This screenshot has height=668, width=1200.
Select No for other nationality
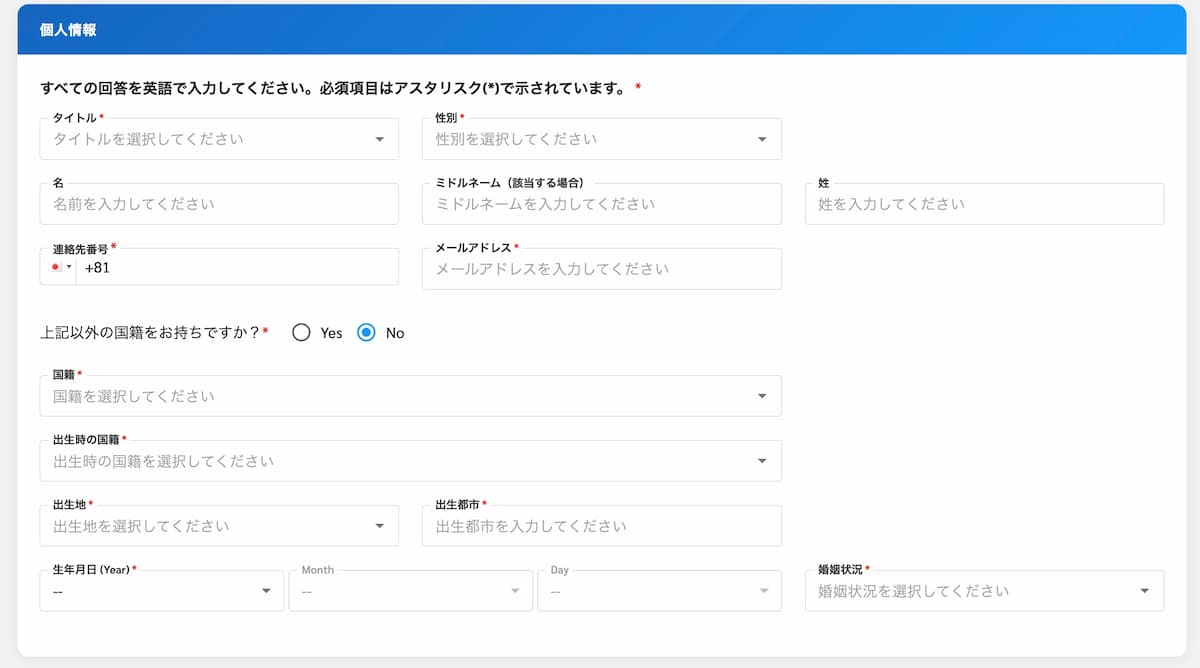coord(366,333)
